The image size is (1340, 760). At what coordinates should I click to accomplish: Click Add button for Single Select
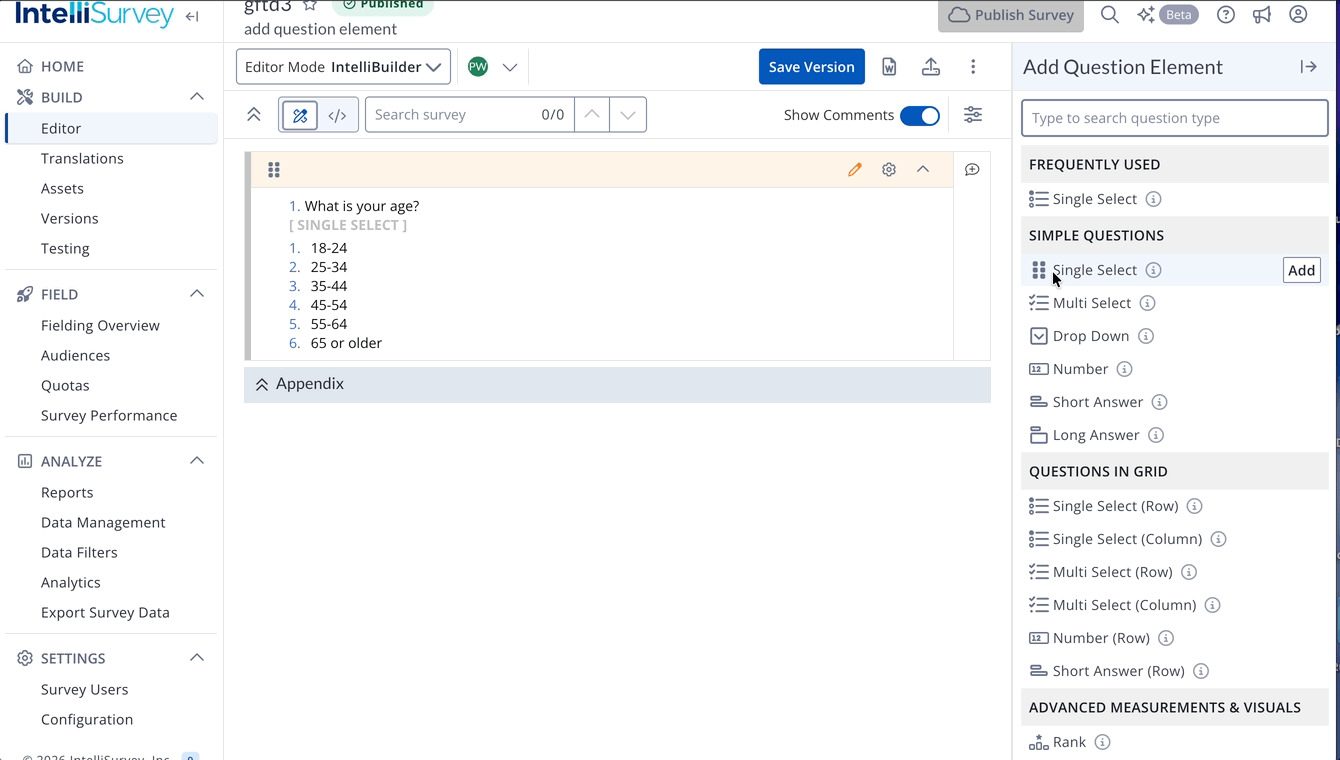pos(1301,270)
